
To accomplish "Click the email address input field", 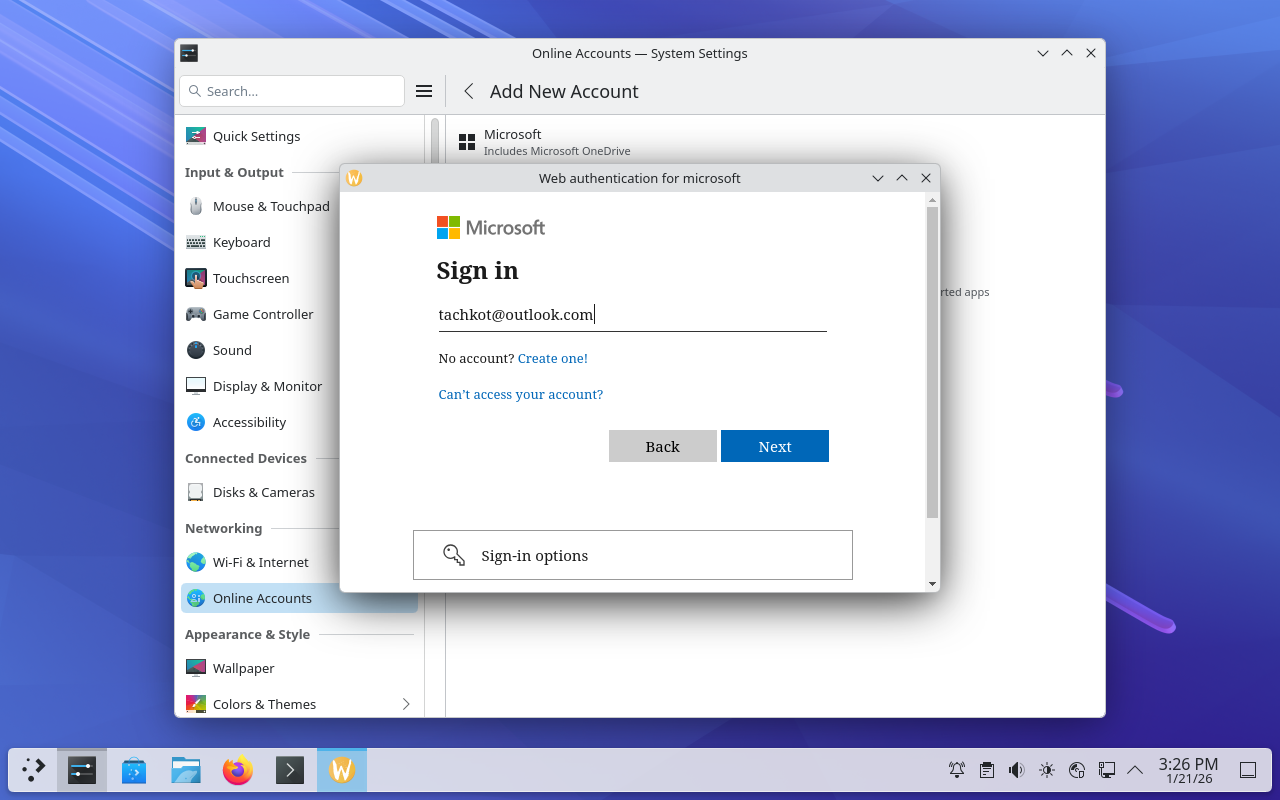I will [x=632, y=315].
